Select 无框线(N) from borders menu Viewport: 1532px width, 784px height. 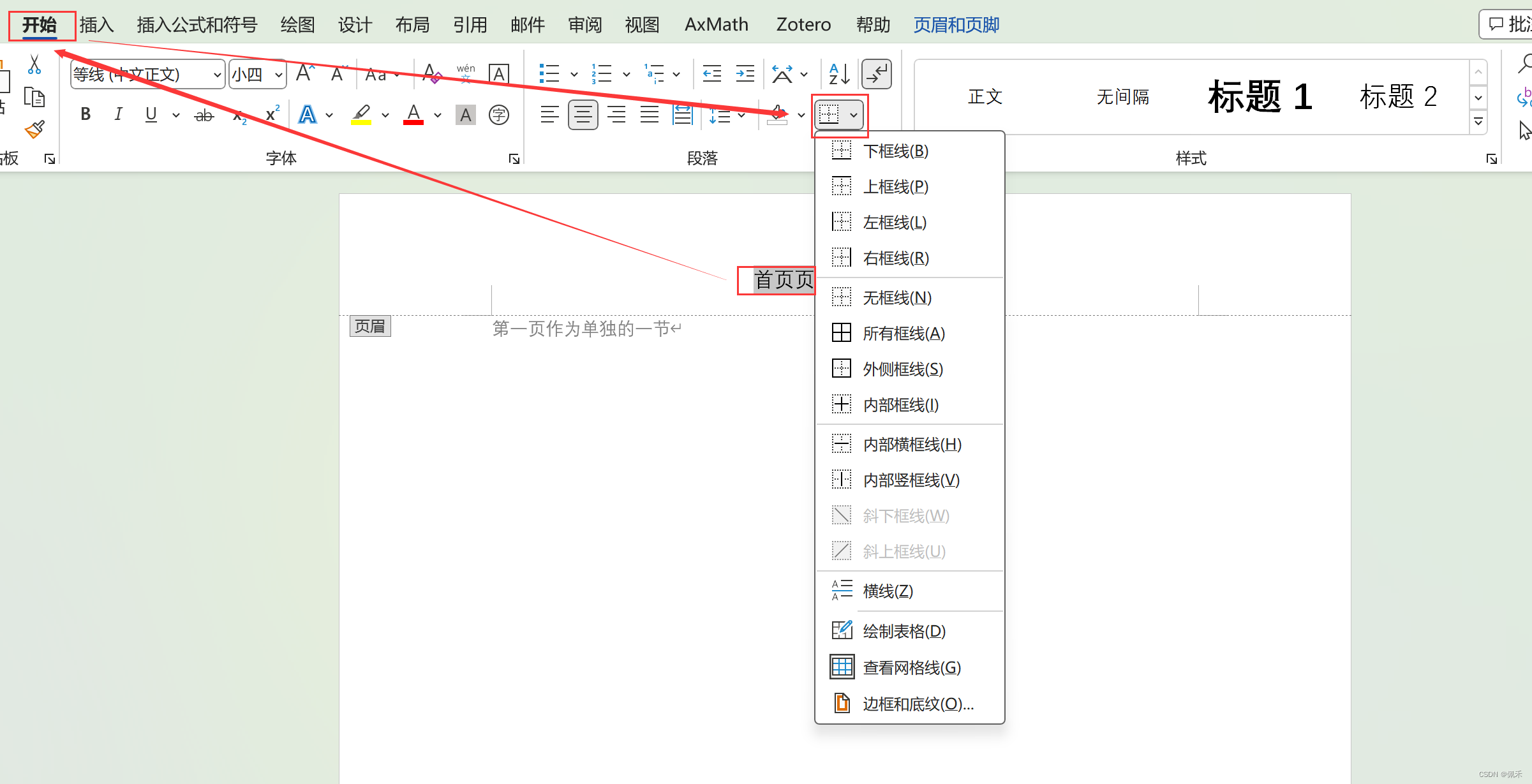tap(896, 298)
